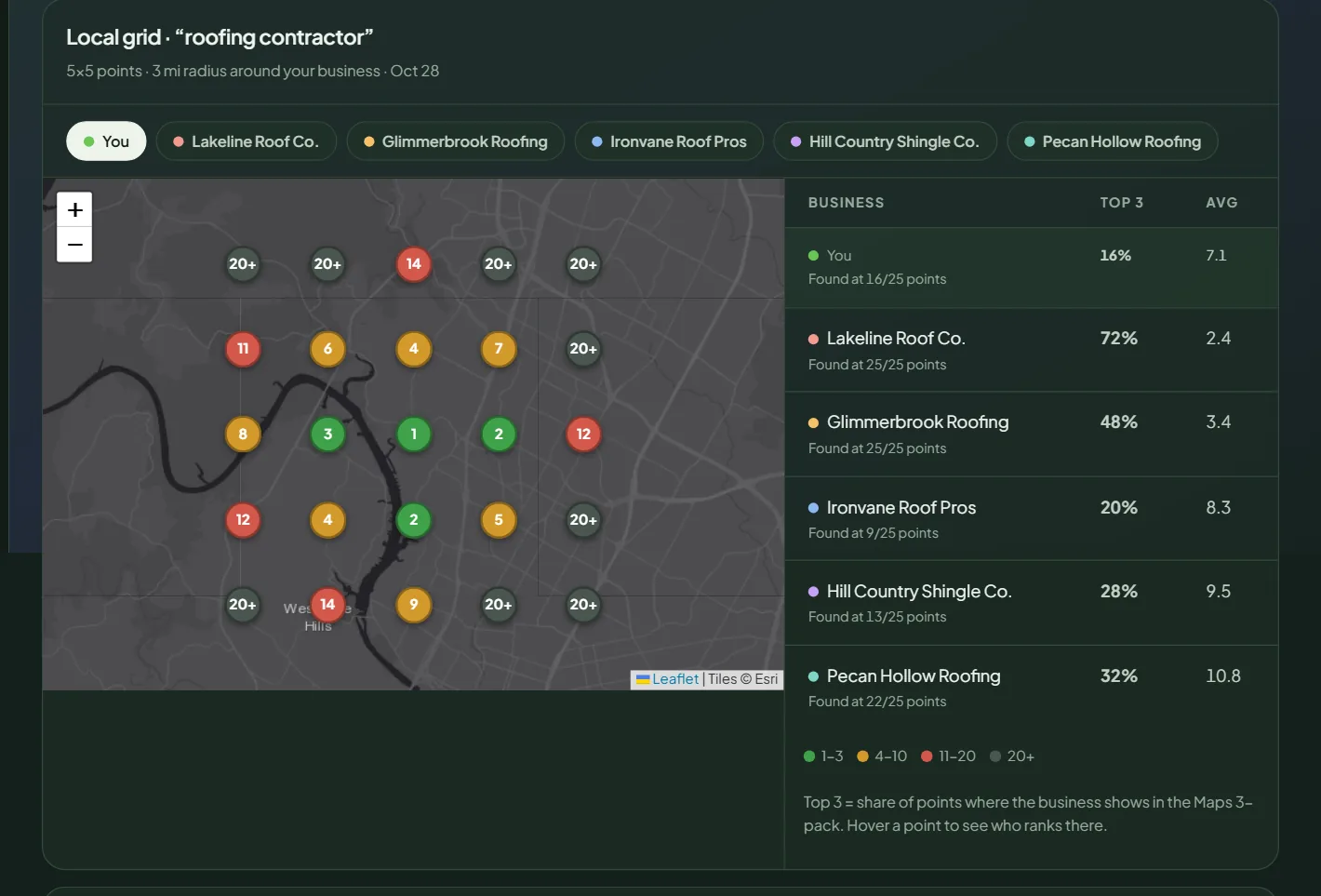Click the 72% Top 3 value
1321x896 pixels.
coord(1119,339)
